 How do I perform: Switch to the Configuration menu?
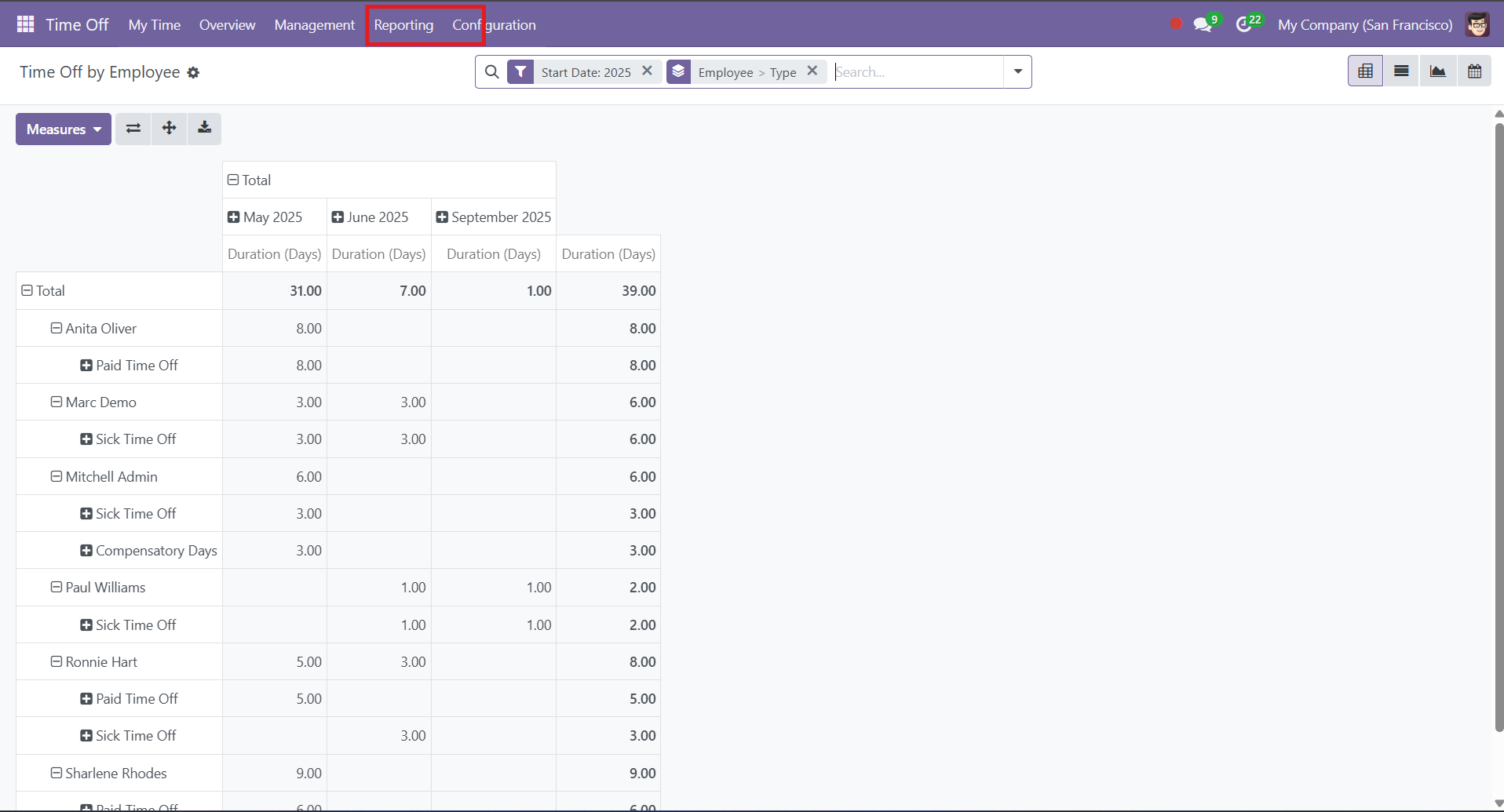(x=493, y=24)
